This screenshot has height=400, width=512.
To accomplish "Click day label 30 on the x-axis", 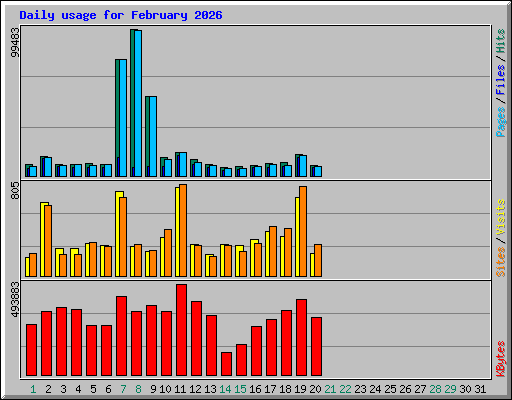I will 465,389.
